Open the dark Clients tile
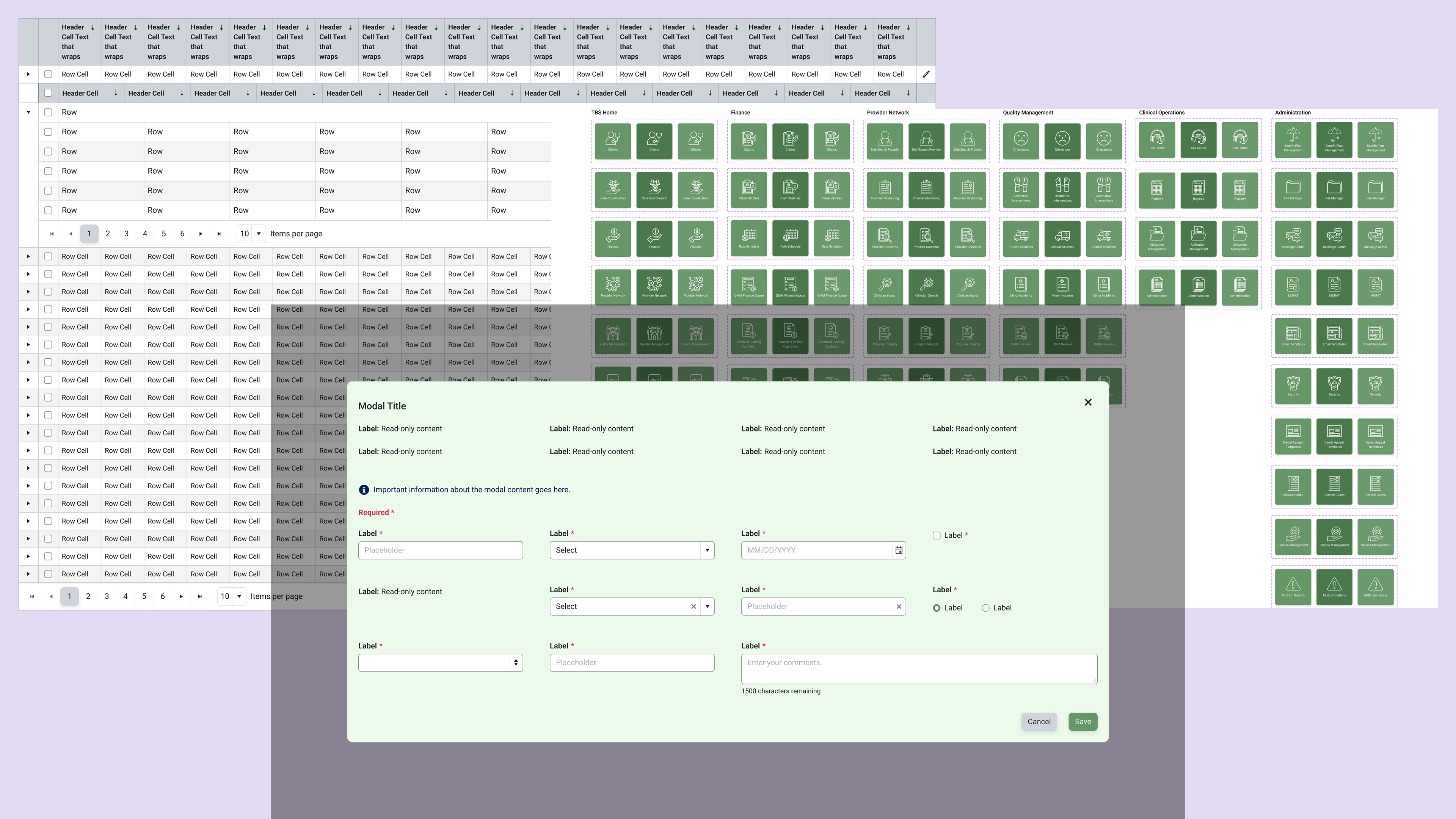The width and height of the screenshot is (1456, 819). coord(654,141)
